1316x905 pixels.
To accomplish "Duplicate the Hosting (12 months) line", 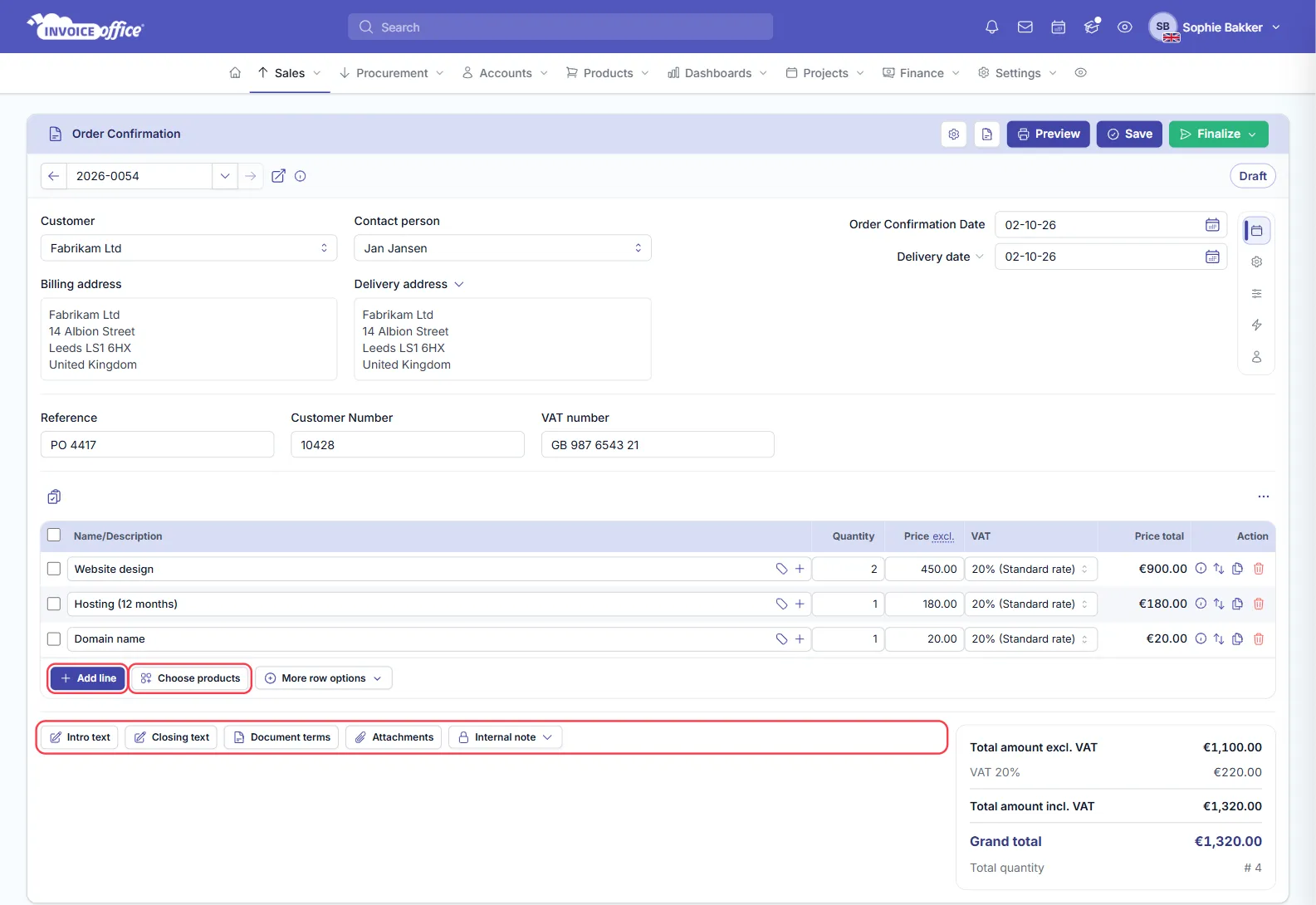I will (1237, 604).
